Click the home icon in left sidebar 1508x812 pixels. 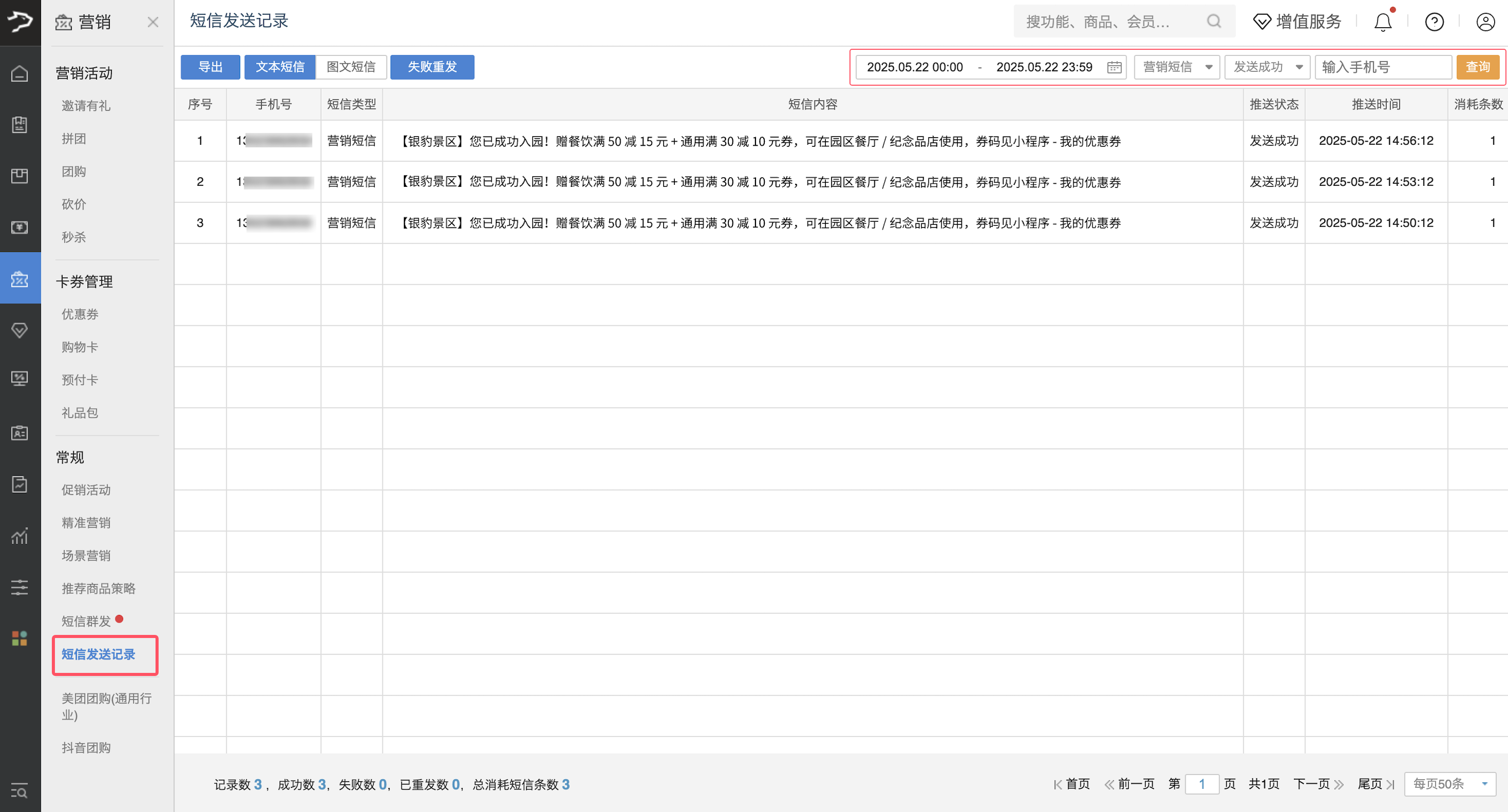point(20,74)
